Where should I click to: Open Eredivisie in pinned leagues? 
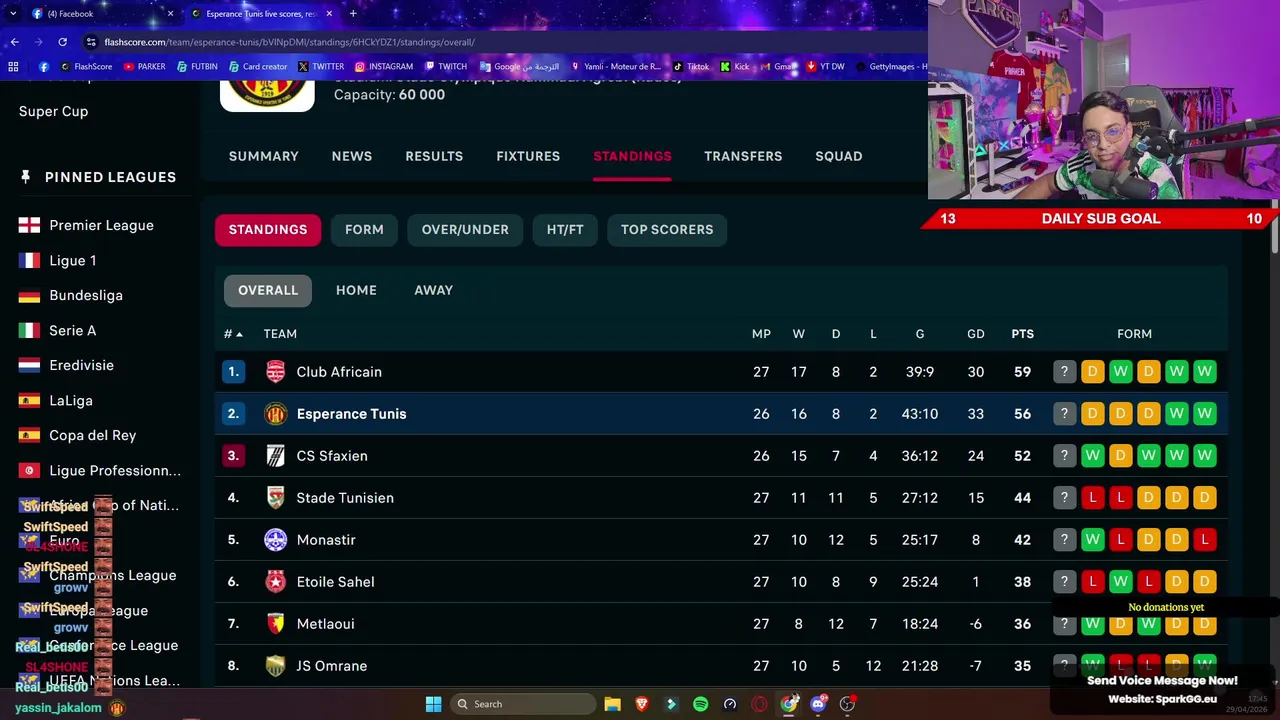pos(81,365)
